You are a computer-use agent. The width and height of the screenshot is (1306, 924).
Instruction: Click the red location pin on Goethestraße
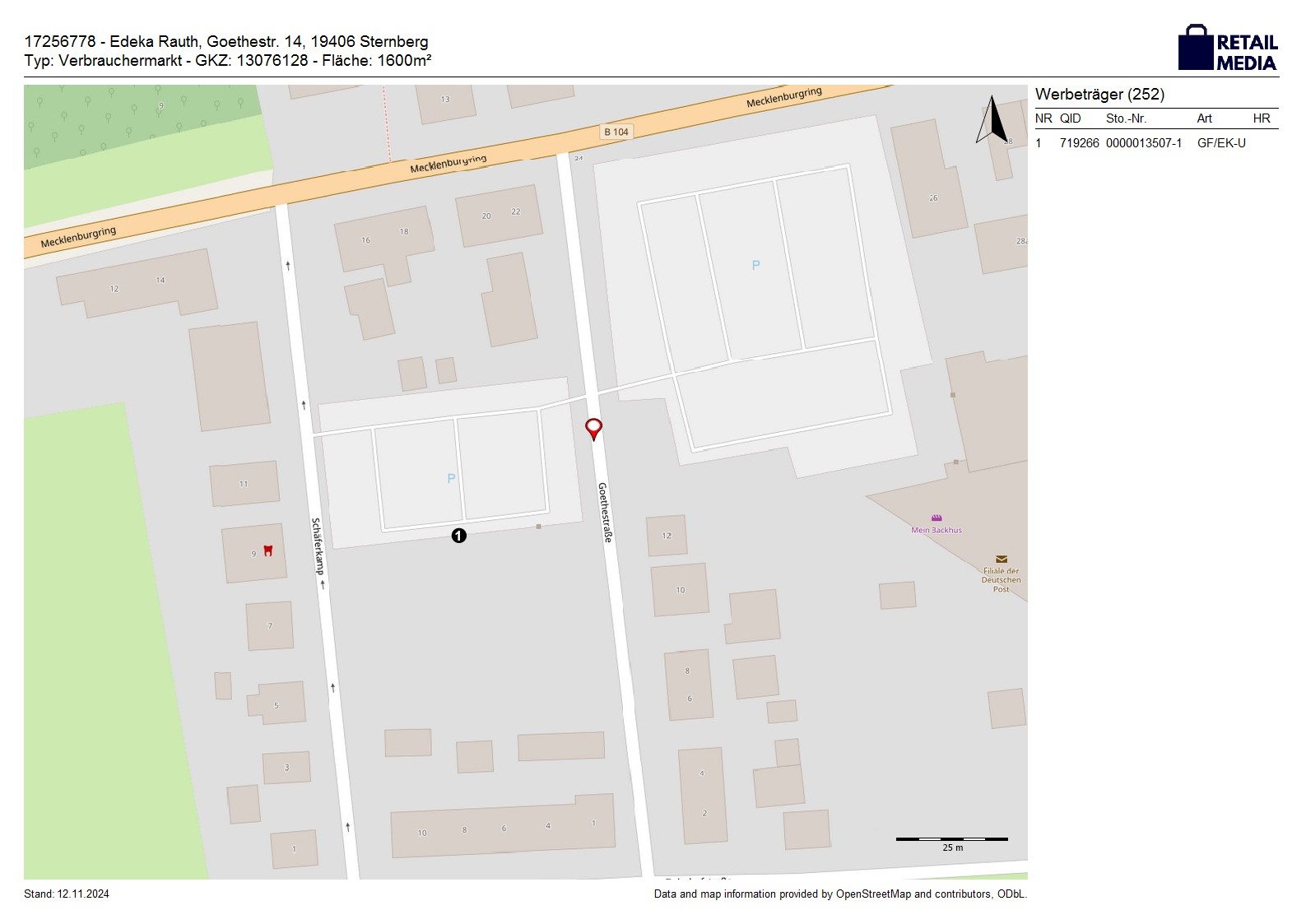(593, 429)
